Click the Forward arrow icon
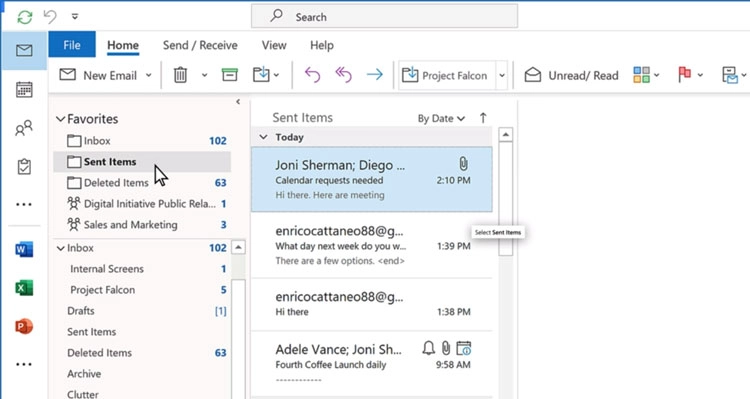Viewport: 750px width, 399px height. 375,75
